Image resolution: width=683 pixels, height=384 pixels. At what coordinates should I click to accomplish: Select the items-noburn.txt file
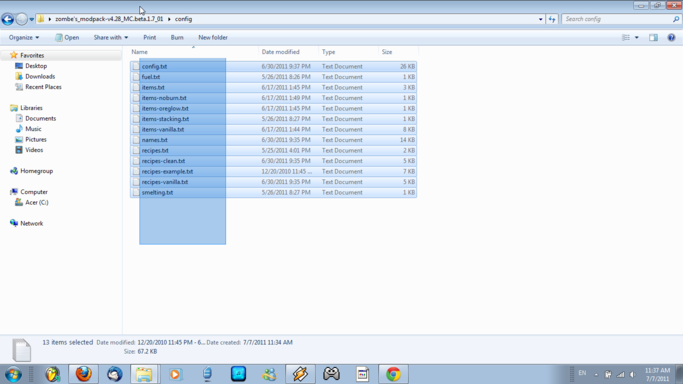(273, 98)
